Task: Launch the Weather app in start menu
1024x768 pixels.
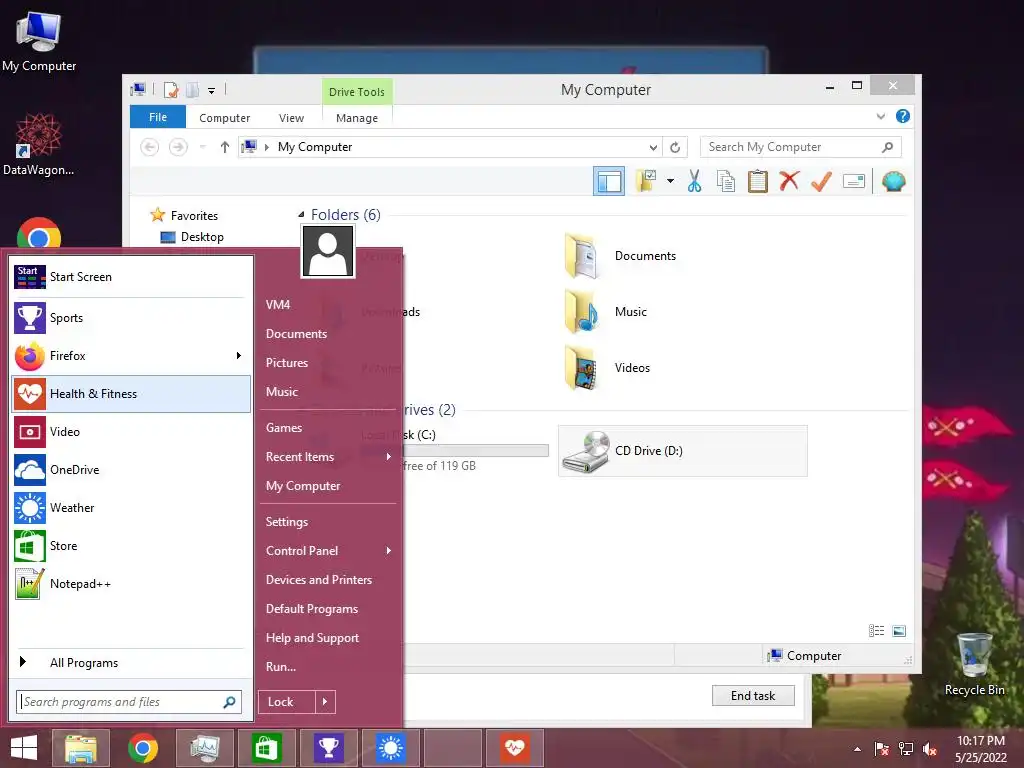Action: tap(131, 507)
